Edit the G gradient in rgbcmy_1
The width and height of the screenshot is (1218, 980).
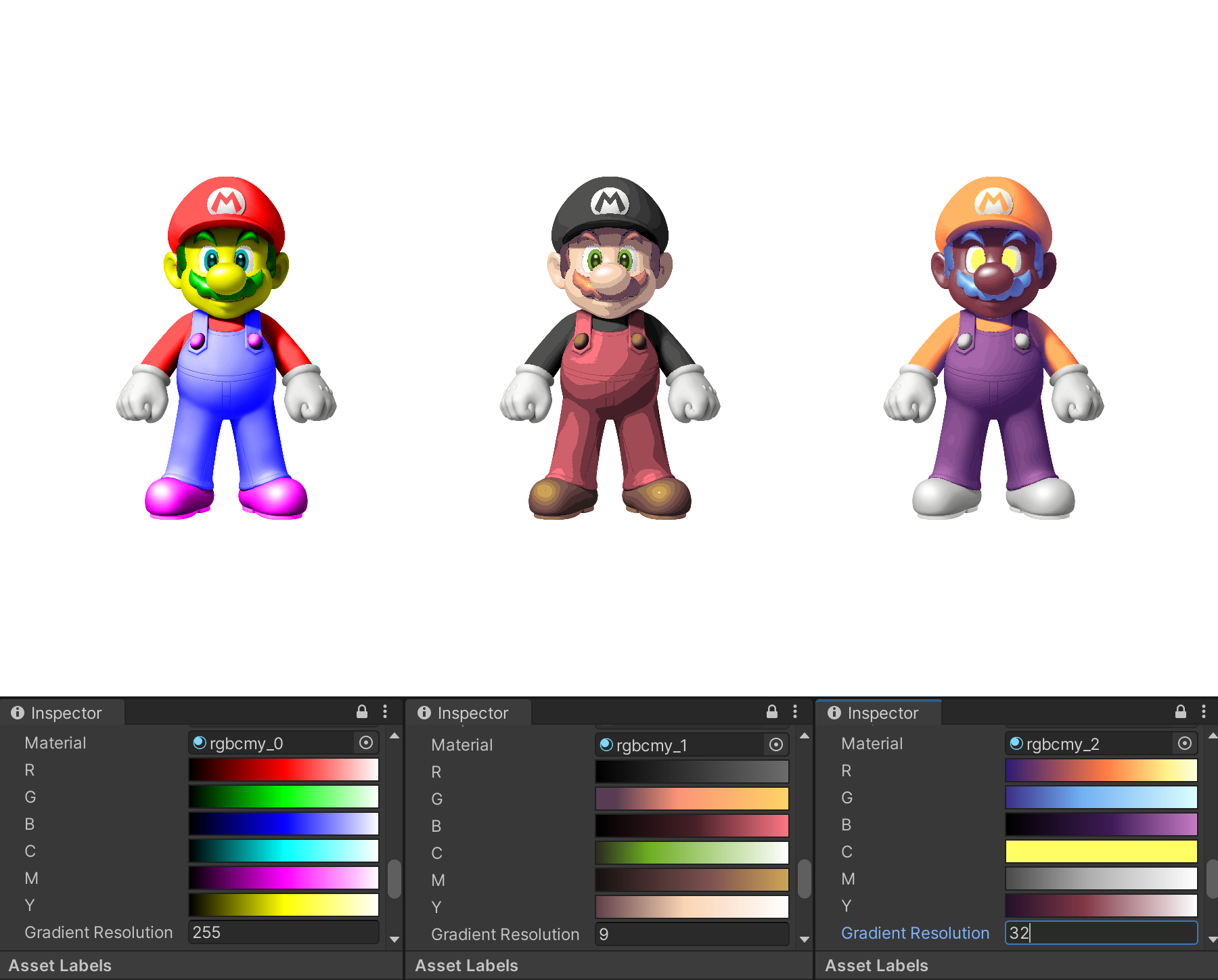[692, 799]
